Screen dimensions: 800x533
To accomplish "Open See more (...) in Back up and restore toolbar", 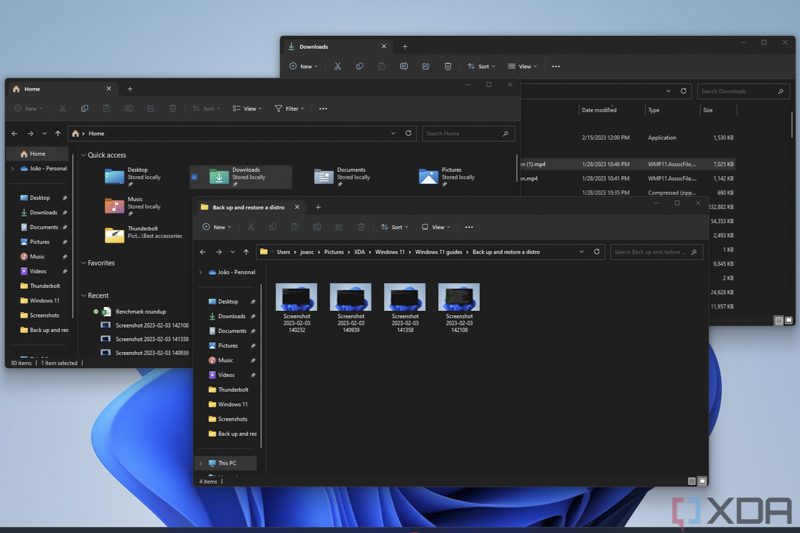I will [469, 227].
